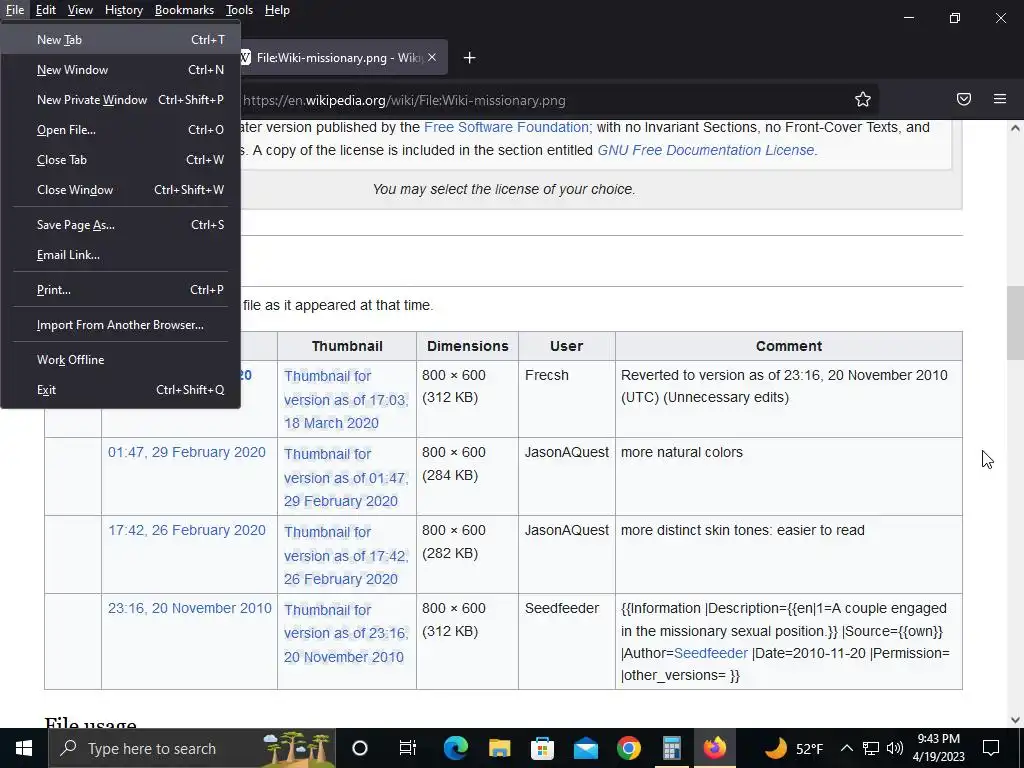1024x768 pixels.
Task: Choose Close Window in the File menu
Action: (x=121, y=190)
